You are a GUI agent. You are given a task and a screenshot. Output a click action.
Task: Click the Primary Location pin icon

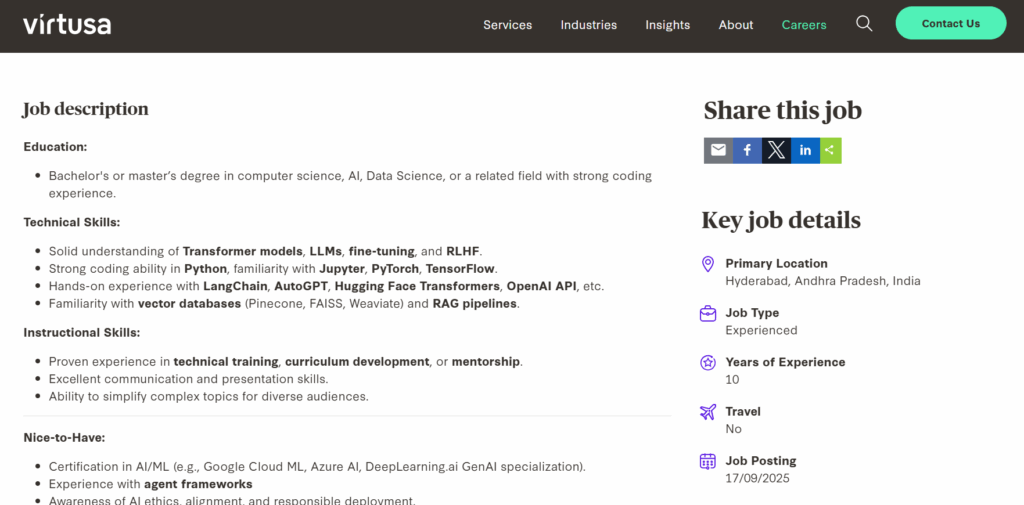pyautogui.click(x=708, y=264)
